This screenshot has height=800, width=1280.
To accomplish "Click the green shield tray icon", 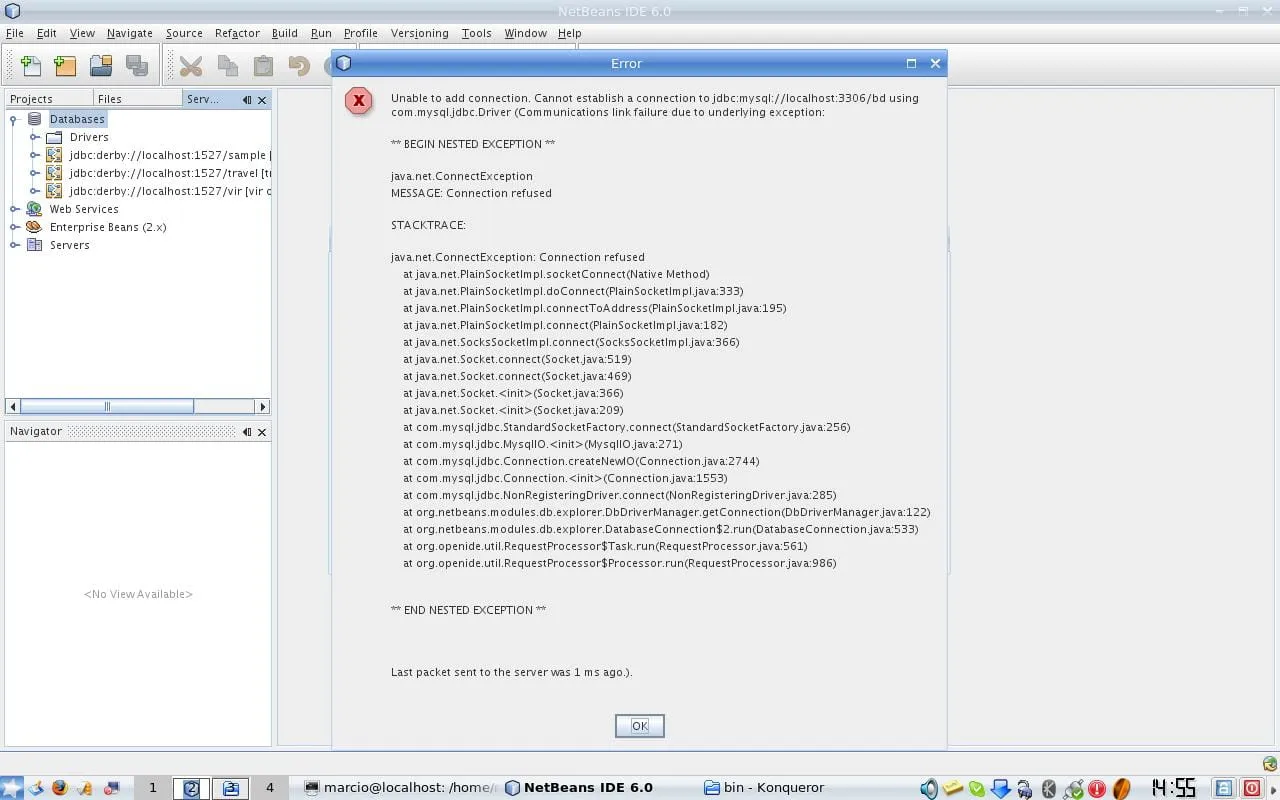I will point(977,789).
